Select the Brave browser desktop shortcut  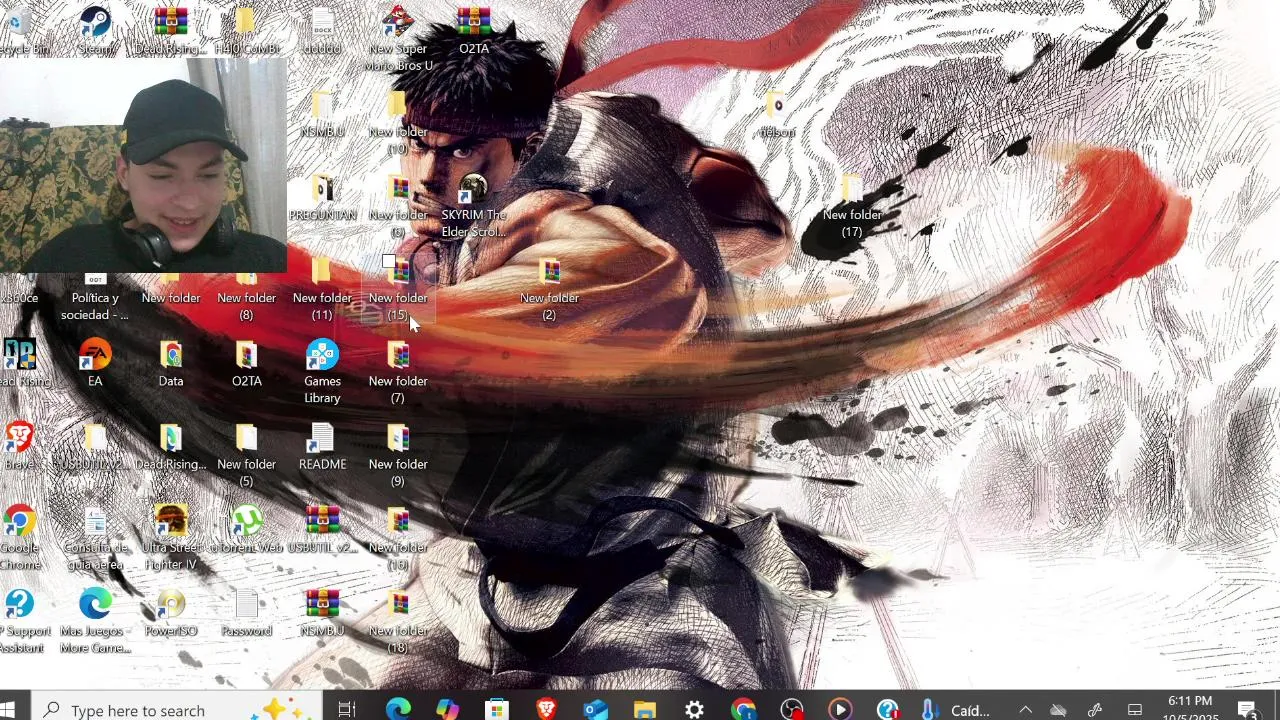click(20, 446)
